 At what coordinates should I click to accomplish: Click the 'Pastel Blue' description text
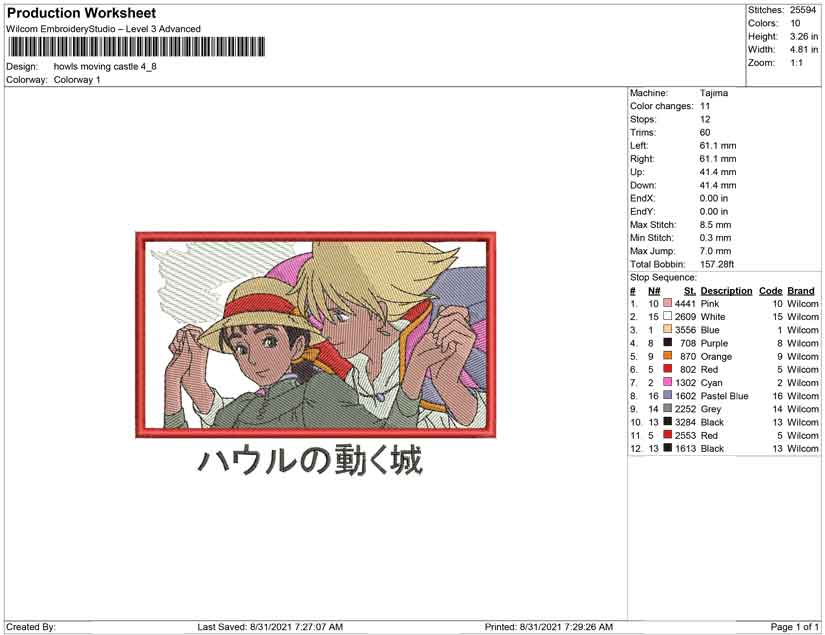[x=725, y=396]
